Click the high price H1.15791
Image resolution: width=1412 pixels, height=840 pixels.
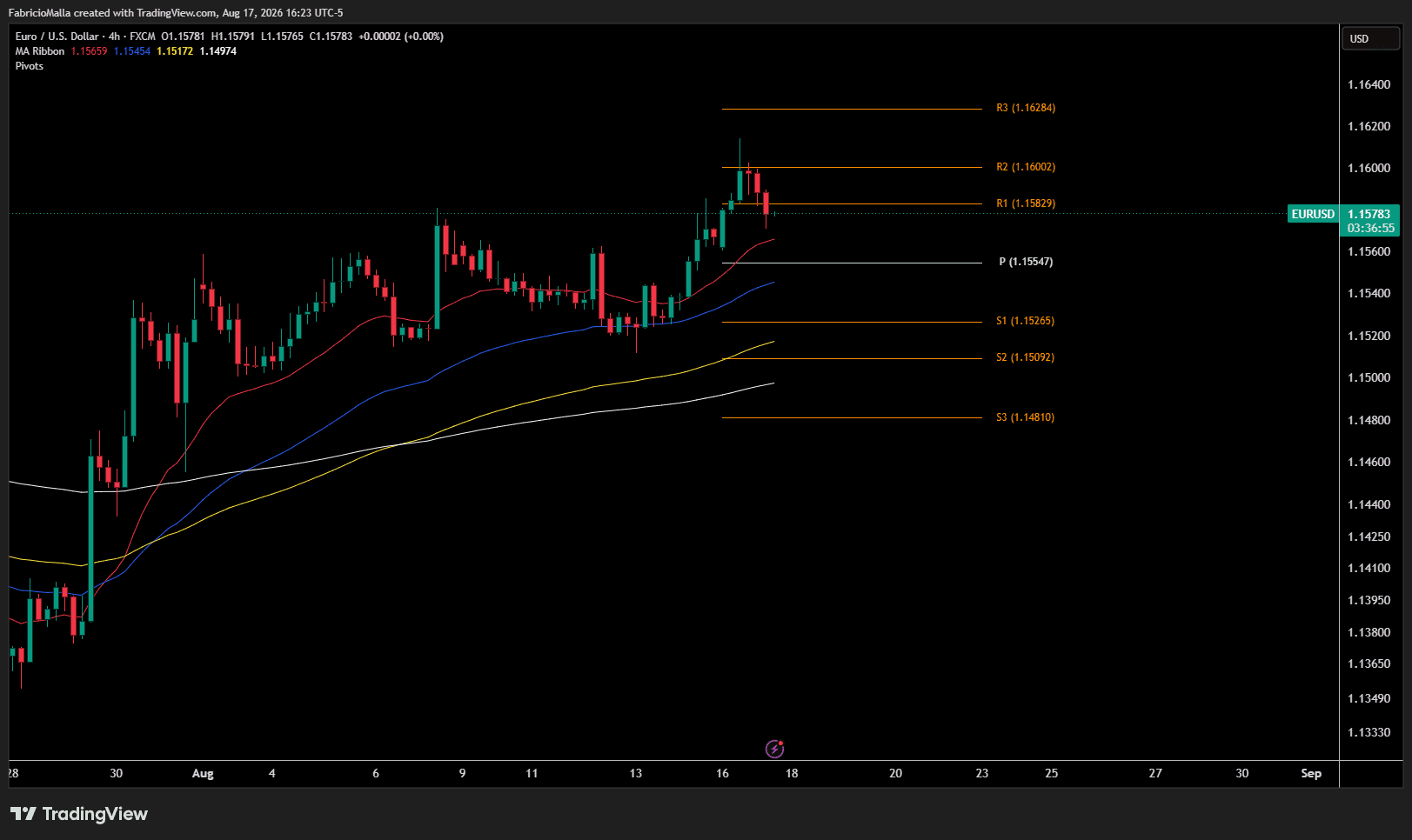point(233,37)
